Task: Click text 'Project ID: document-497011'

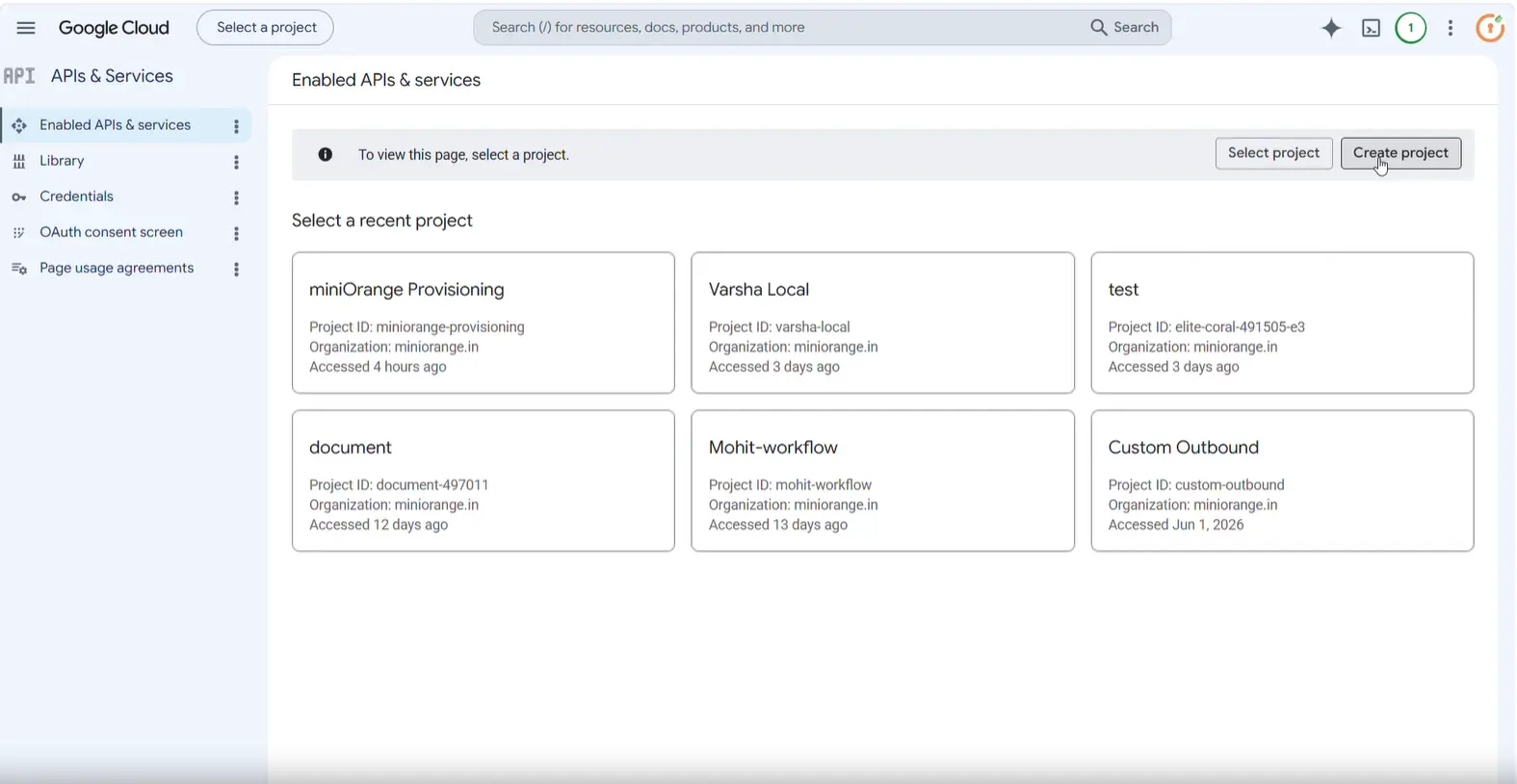Action: pos(399,485)
